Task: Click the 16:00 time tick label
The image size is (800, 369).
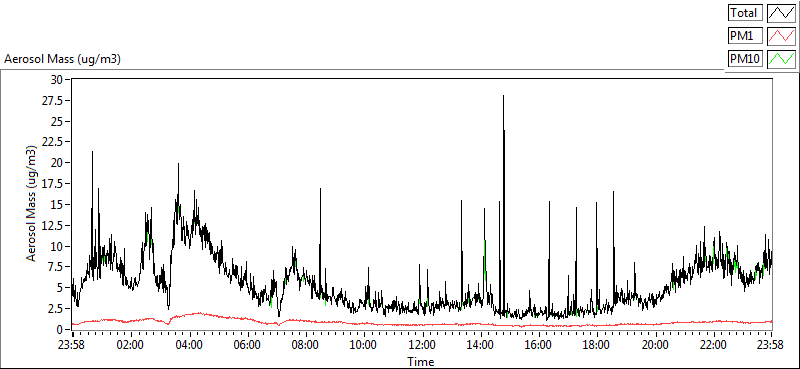Action: coord(539,344)
